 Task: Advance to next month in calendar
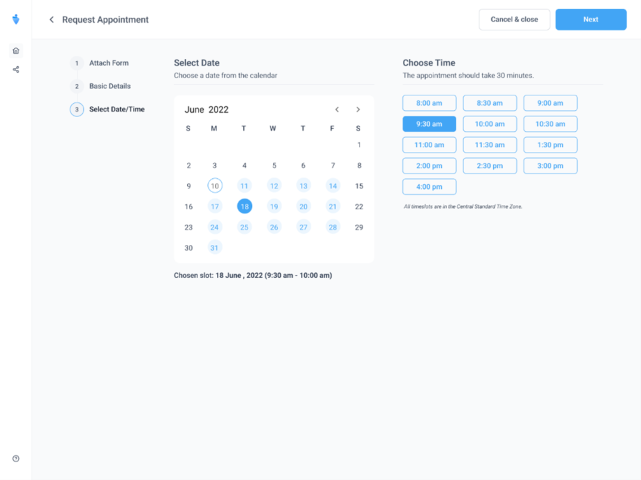(x=358, y=109)
